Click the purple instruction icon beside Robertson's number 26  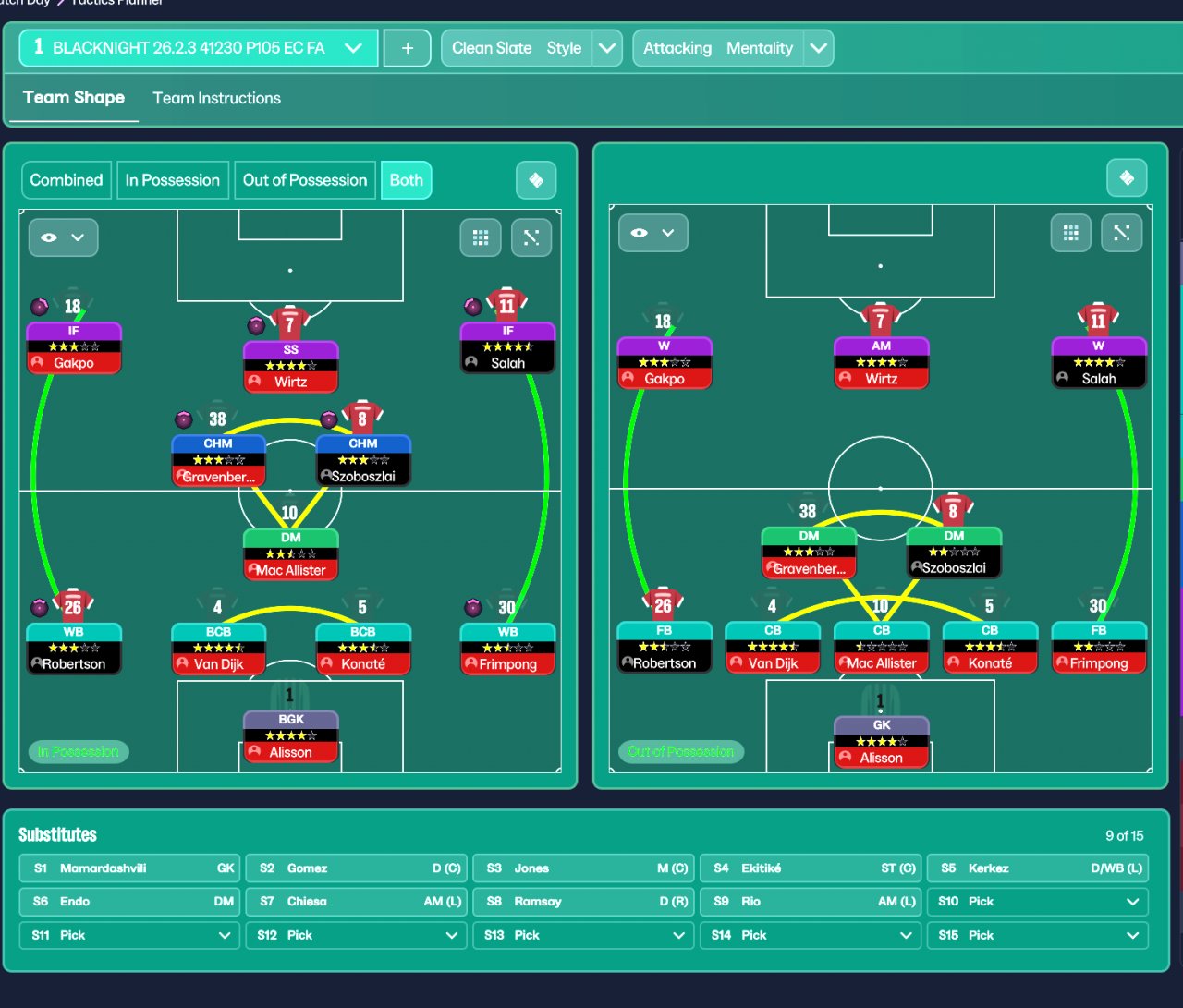tap(40, 607)
